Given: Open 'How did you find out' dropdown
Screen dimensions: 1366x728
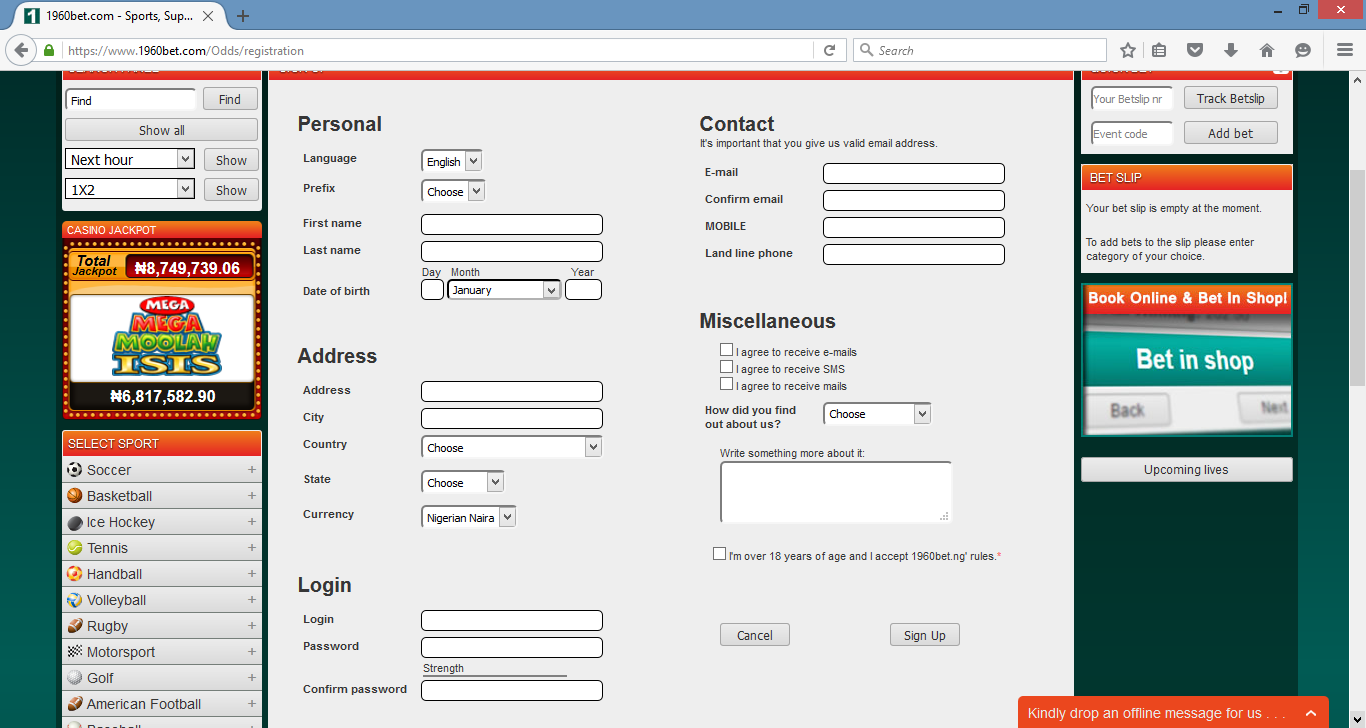Looking at the screenshot, I should (x=877, y=413).
